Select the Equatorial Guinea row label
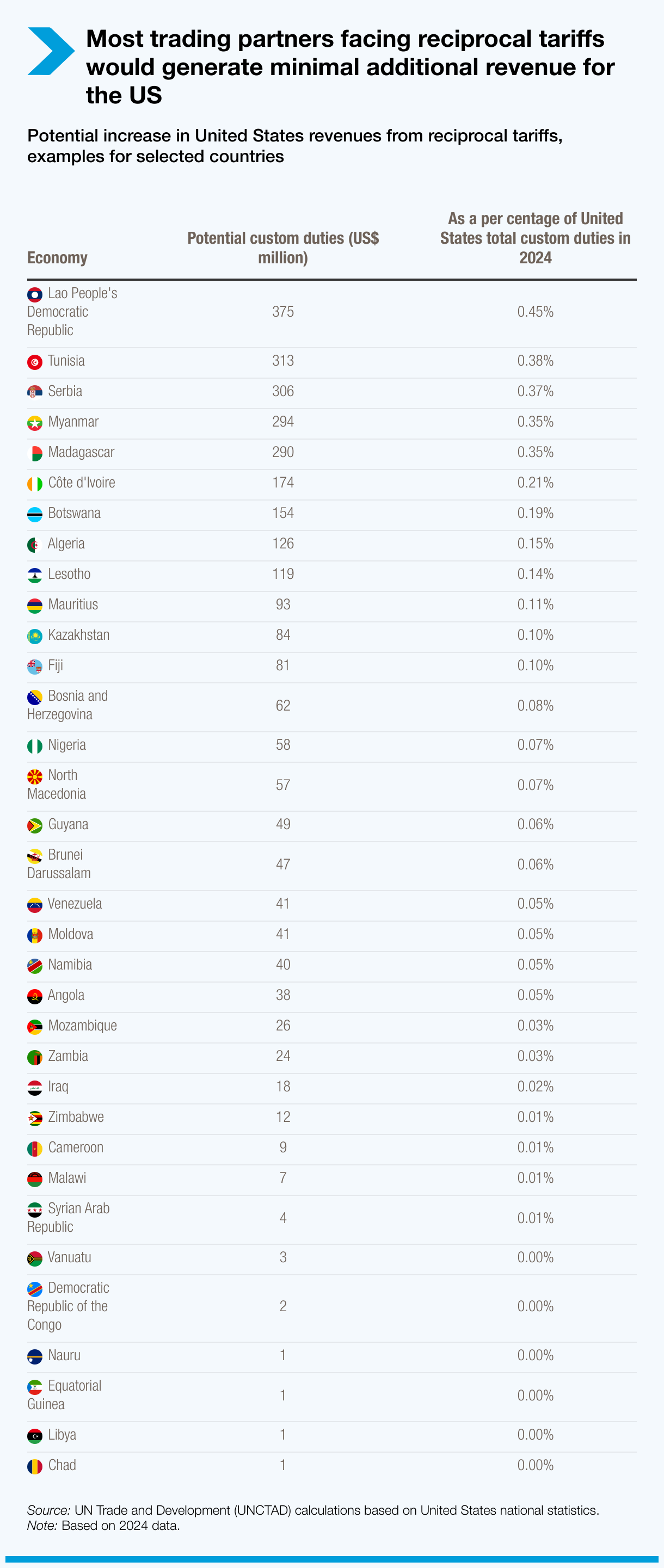The image size is (664, 1568). (x=64, y=1394)
